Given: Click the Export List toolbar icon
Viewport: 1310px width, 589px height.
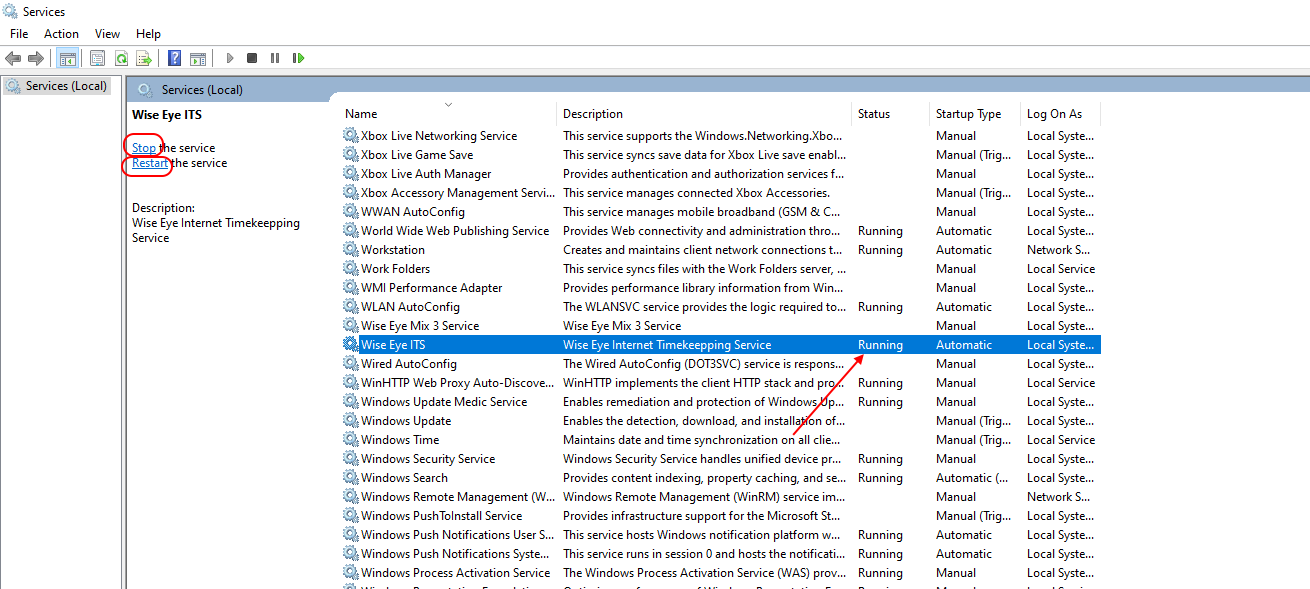Looking at the screenshot, I should coord(144,58).
